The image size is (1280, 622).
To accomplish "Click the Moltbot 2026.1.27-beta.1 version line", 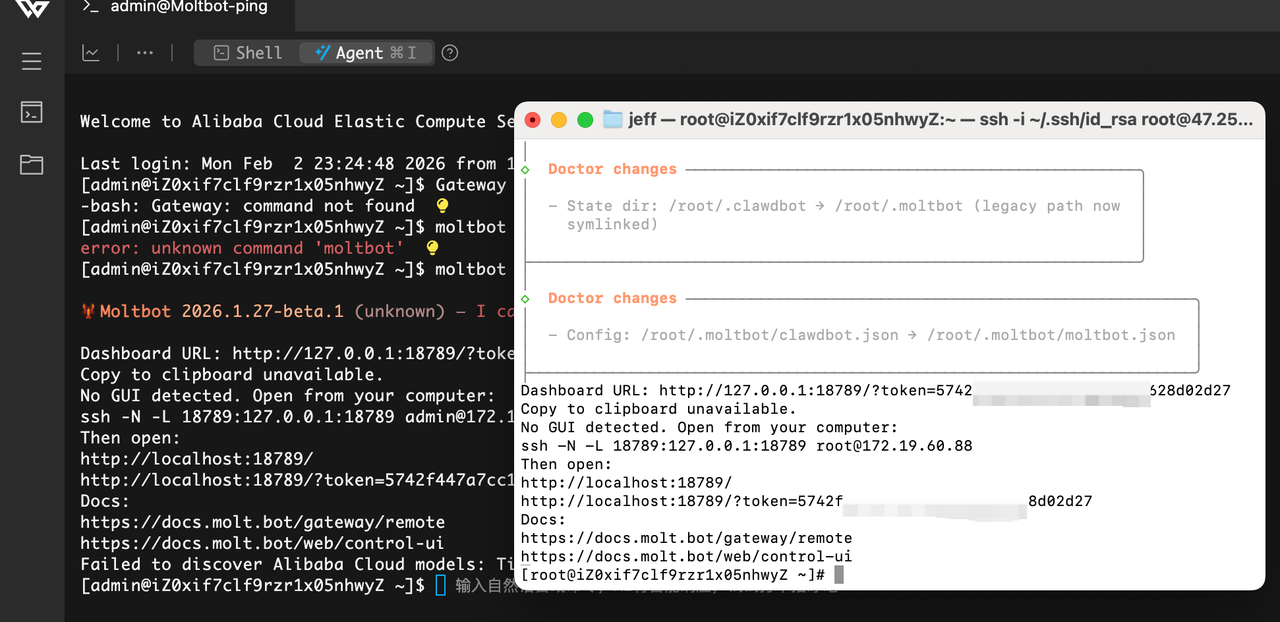I will (298, 311).
